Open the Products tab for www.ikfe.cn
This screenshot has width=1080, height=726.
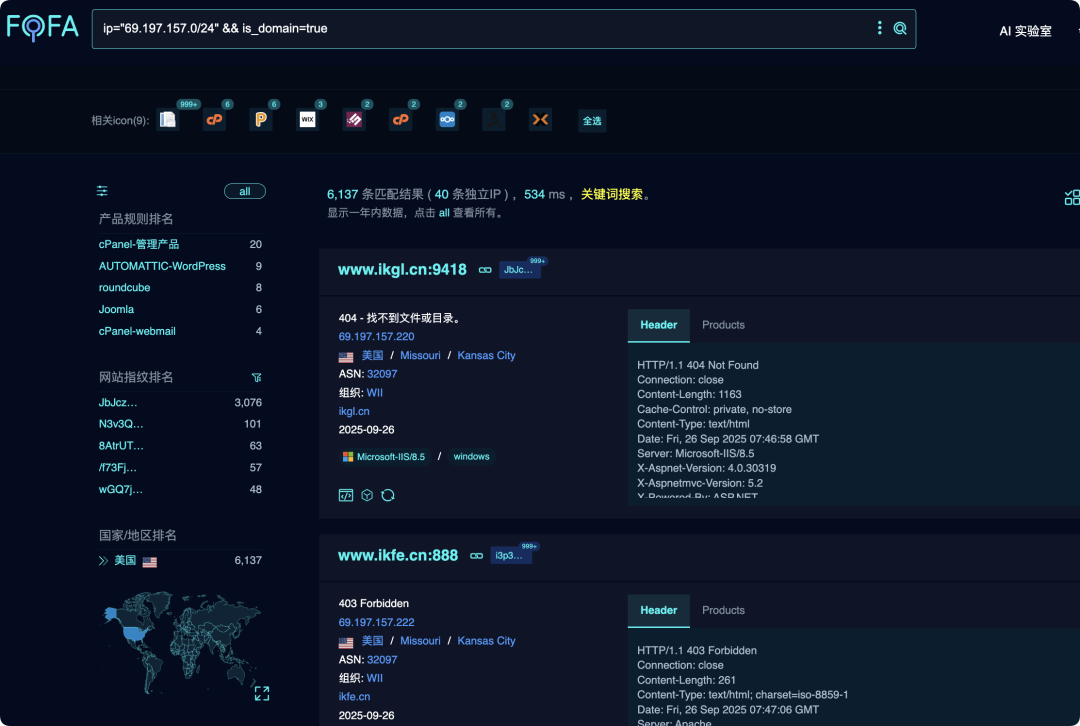coord(723,610)
